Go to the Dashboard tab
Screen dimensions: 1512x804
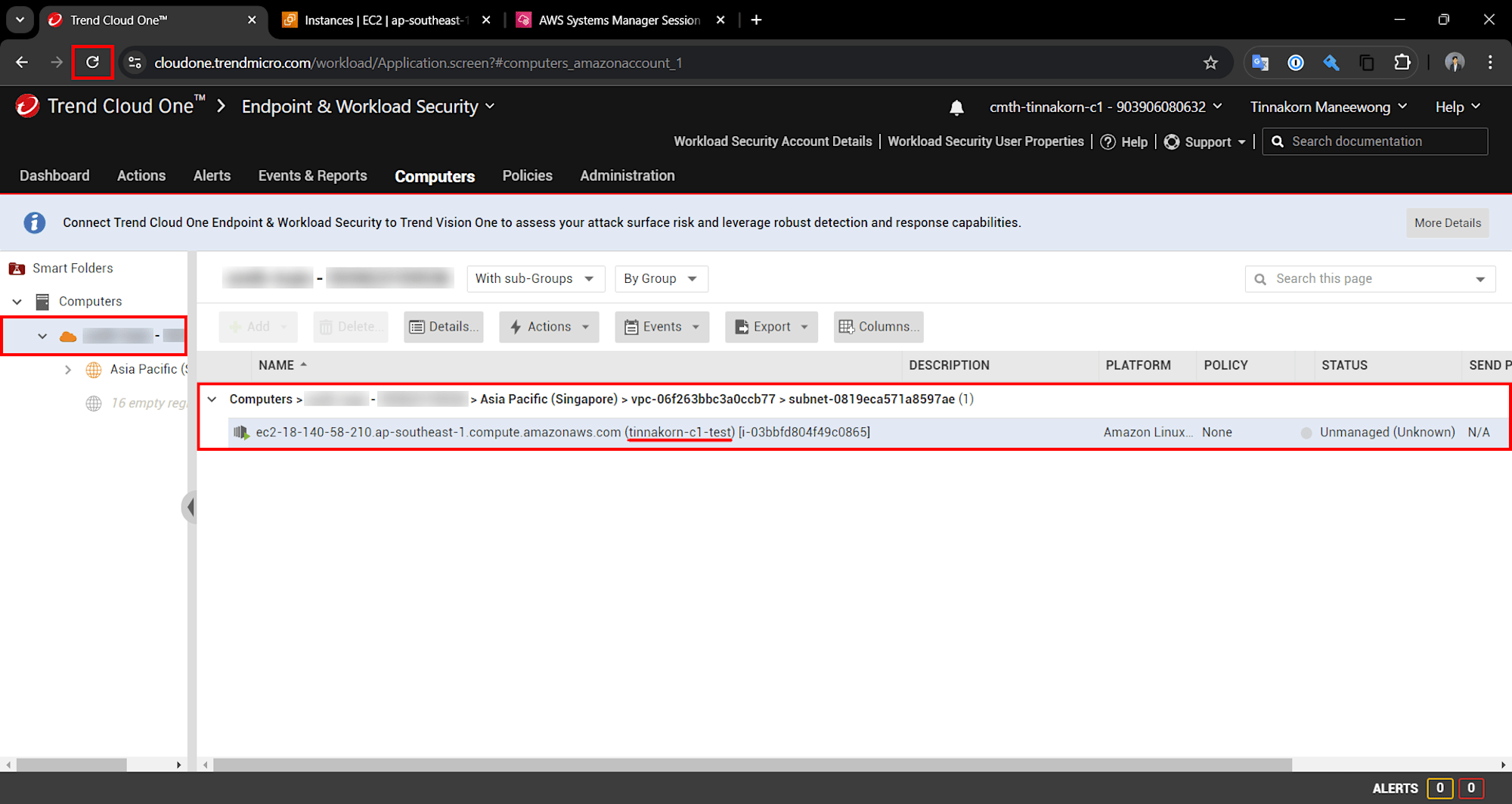[54, 175]
